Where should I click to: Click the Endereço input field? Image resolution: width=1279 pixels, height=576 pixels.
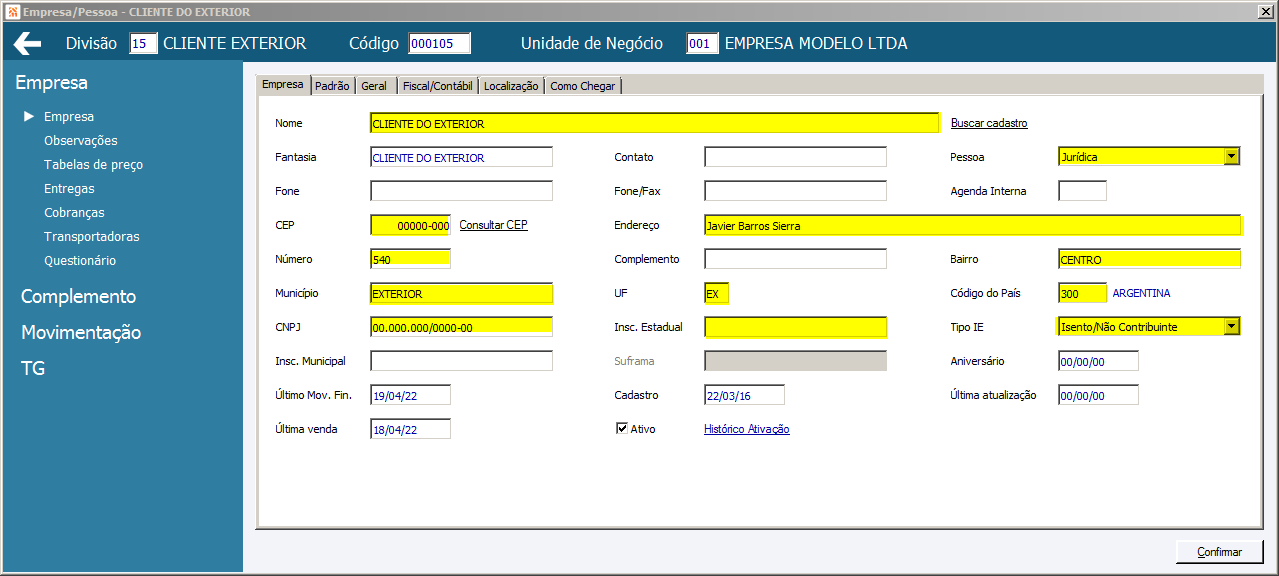973,225
